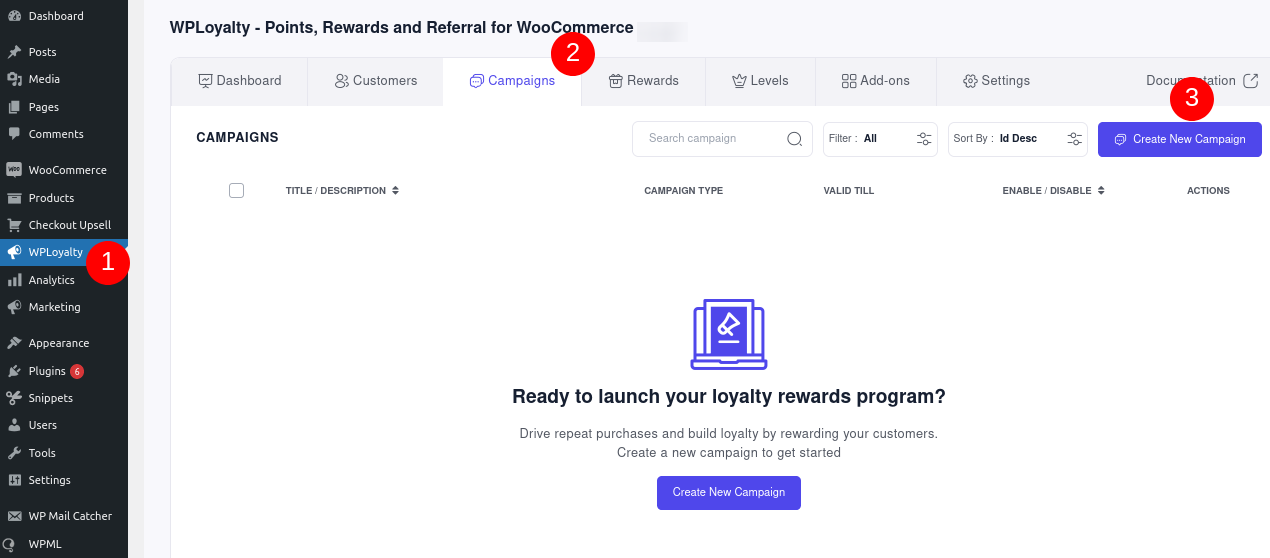Click the Appearance paintbrush icon
The height and width of the screenshot is (558, 1270).
[x=14, y=343]
